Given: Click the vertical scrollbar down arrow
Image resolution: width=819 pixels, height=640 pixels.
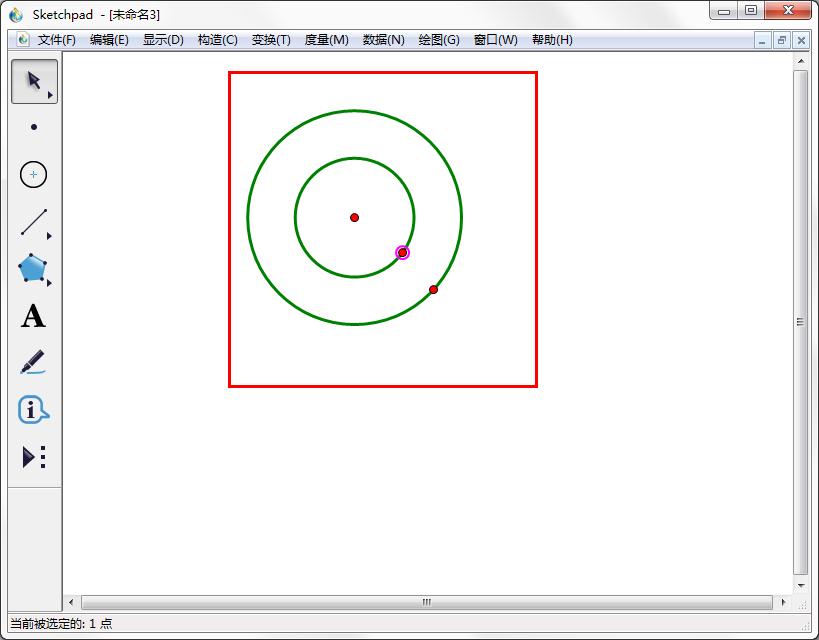Looking at the screenshot, I should 800,585.
